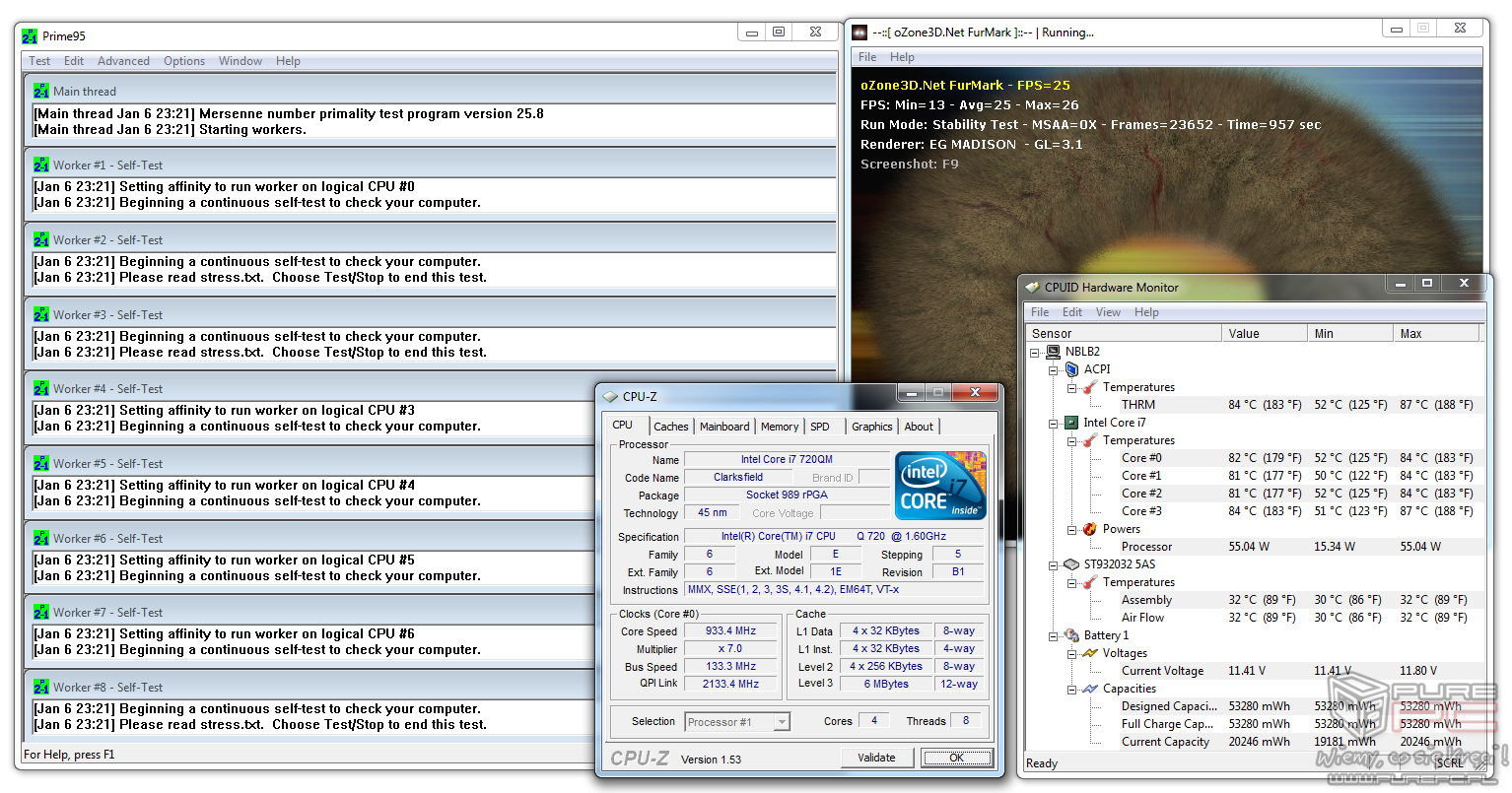Click the Worker #6 Self-Test window icon

[x=41, y=538]
